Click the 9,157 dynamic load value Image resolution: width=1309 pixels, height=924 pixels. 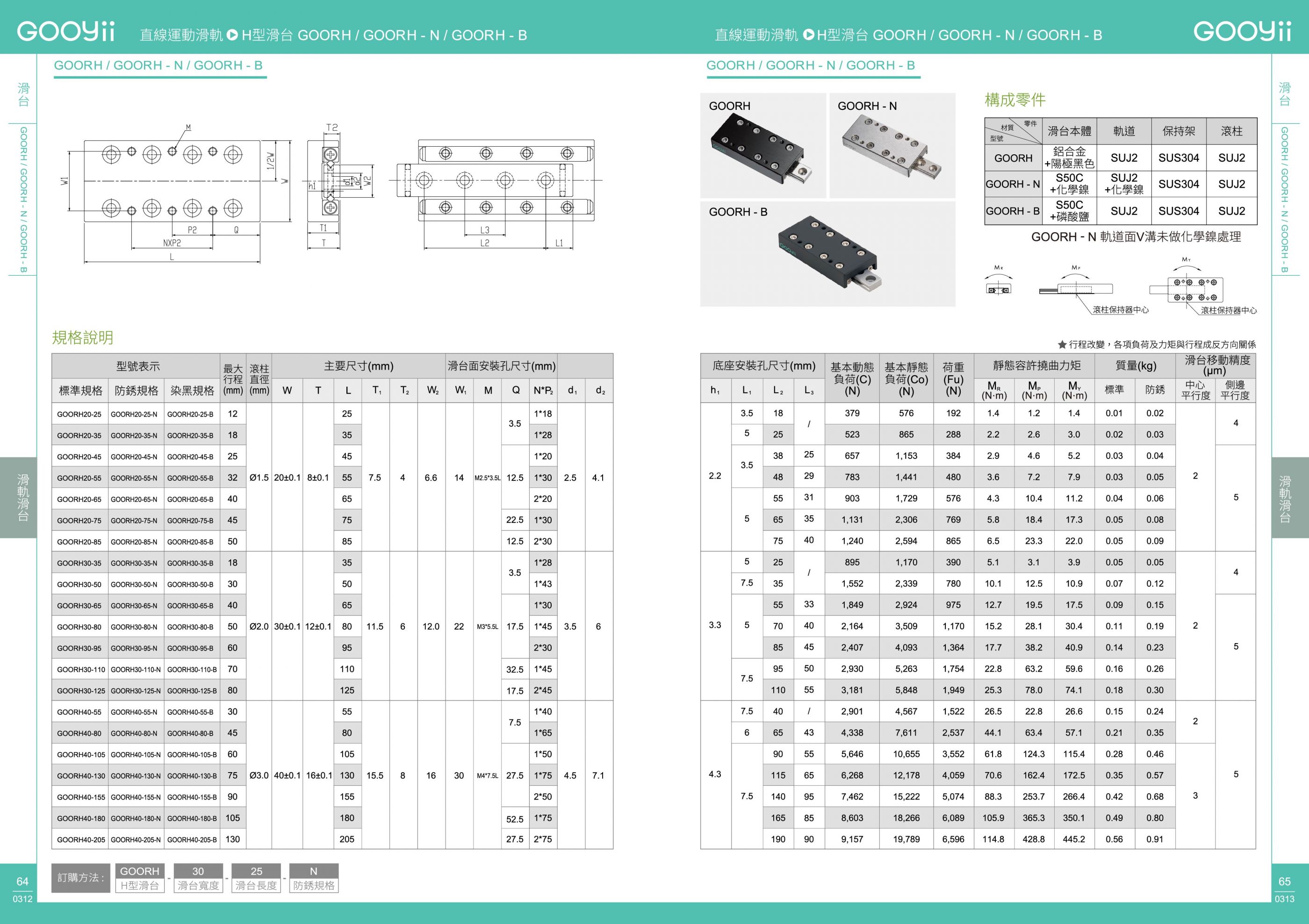click(x=852, y=839)
